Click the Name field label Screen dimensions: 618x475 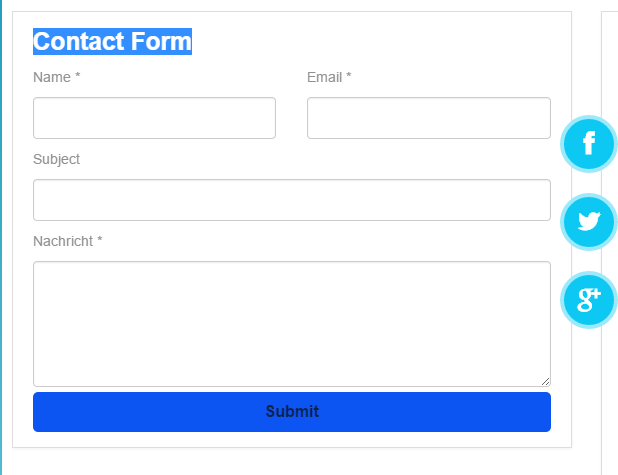[x=52, y=77]
